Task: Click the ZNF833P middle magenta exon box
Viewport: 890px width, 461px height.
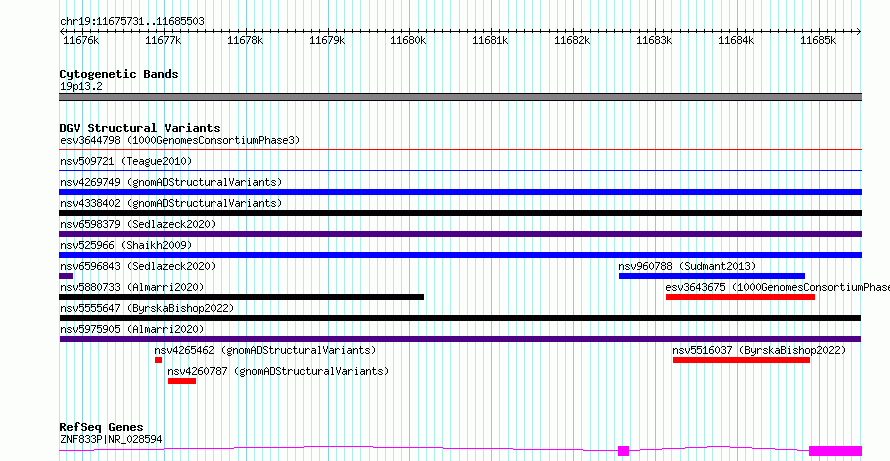Action: click(x=623, y=451)
